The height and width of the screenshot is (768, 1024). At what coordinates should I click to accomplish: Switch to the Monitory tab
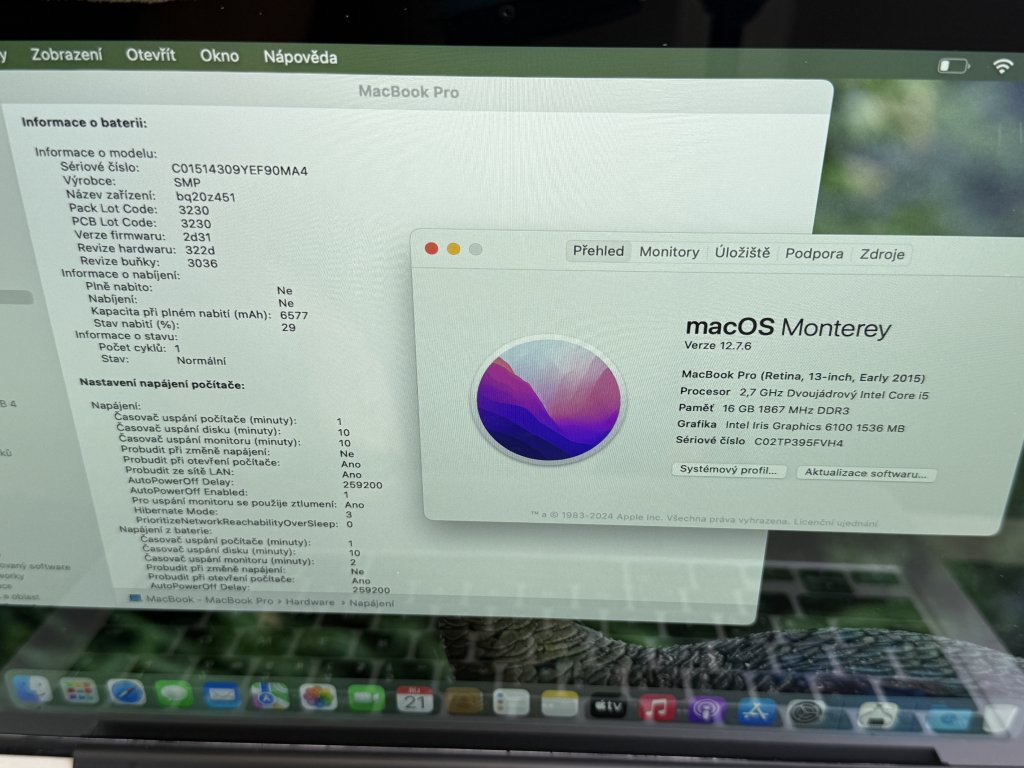pos(669,252)
